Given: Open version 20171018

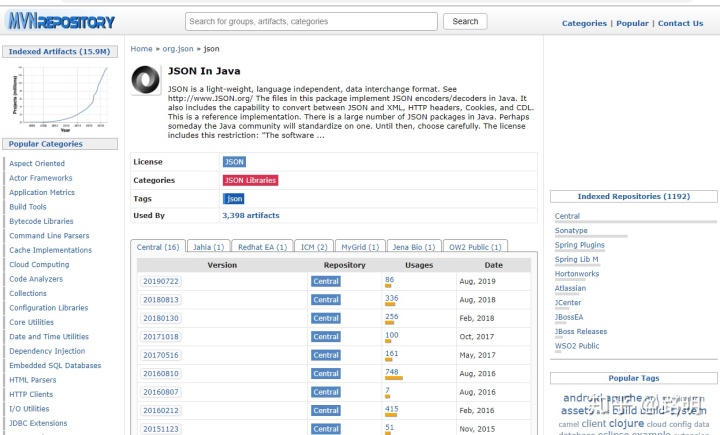Looking at the screenshot, I should click(x=161, y=337).
